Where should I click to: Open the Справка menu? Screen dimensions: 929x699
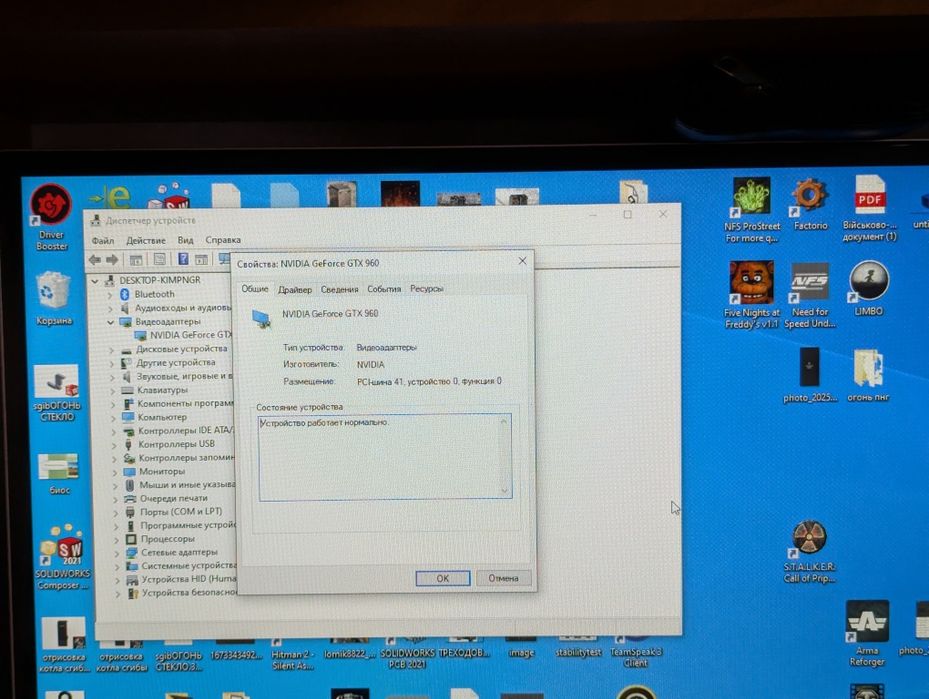[223, 240]
